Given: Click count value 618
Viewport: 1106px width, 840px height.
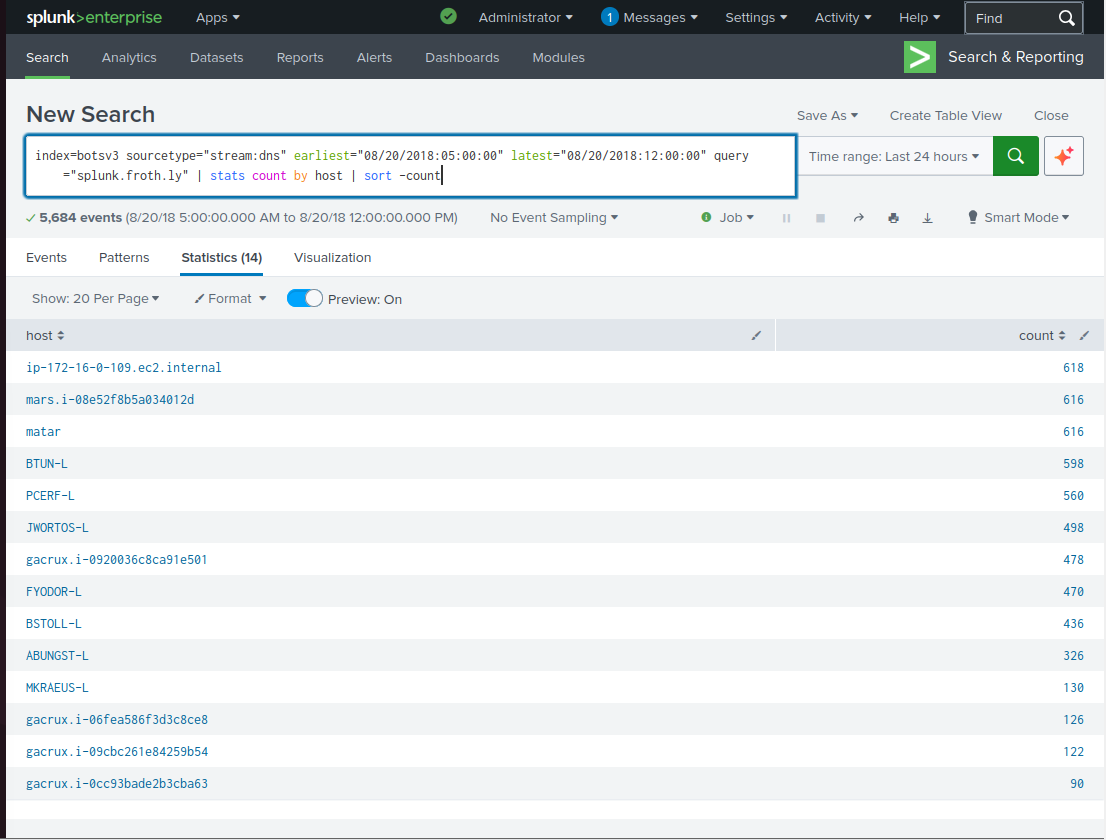Looking at the screenshot, I should 1074,367.
